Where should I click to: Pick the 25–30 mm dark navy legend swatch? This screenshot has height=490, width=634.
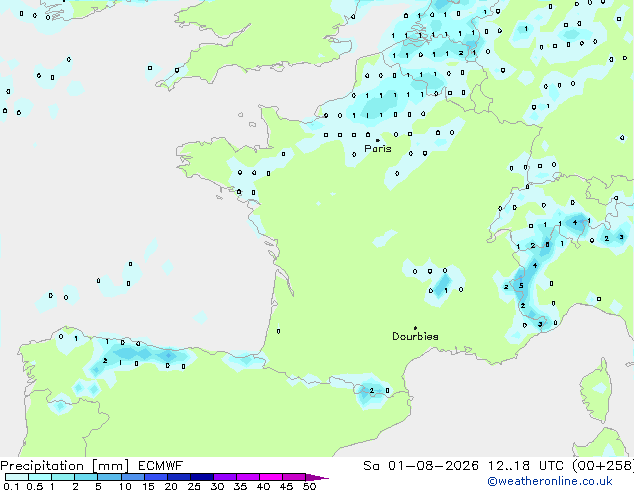click(202, 477)
